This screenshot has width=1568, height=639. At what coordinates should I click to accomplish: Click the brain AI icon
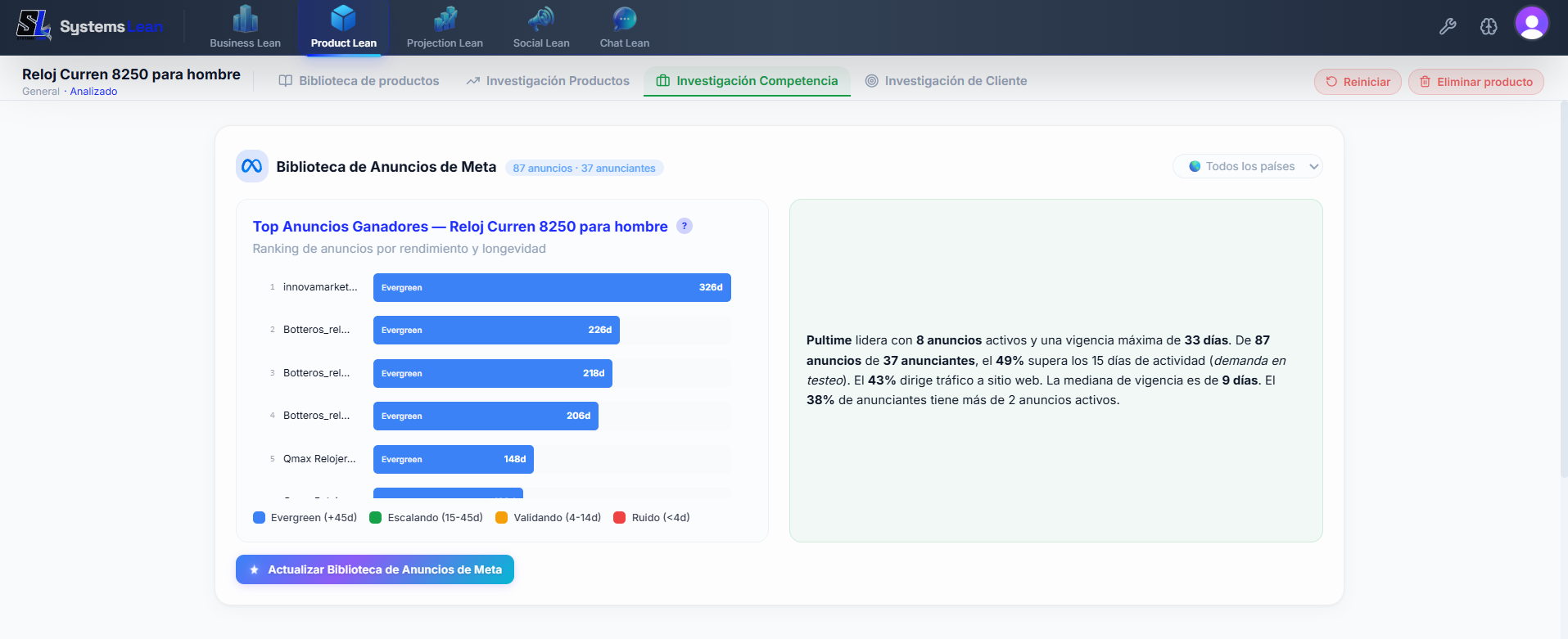pos(1489,26)
